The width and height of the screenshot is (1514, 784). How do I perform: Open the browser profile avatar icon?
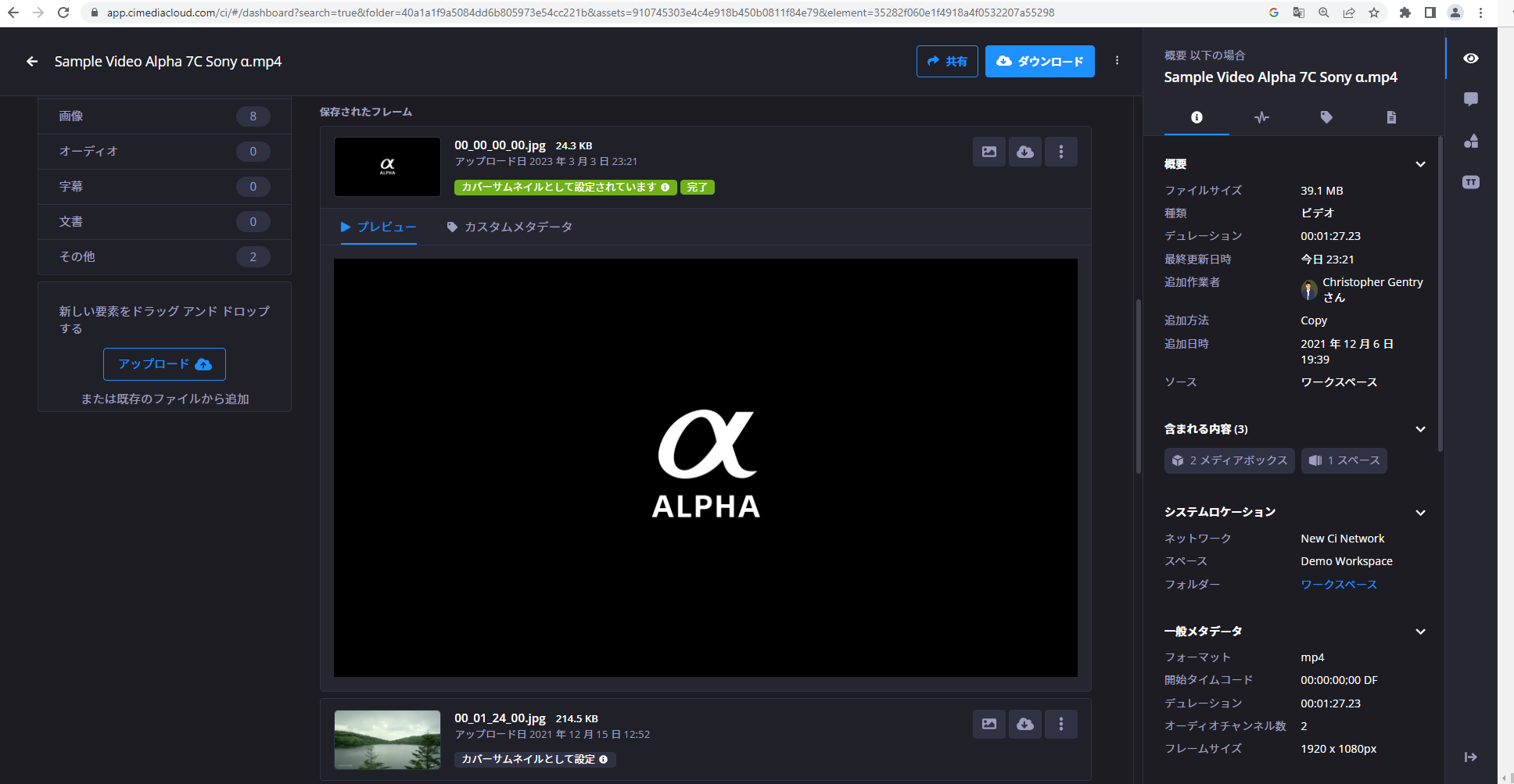pyautogui.click(x=1455, y=13)
